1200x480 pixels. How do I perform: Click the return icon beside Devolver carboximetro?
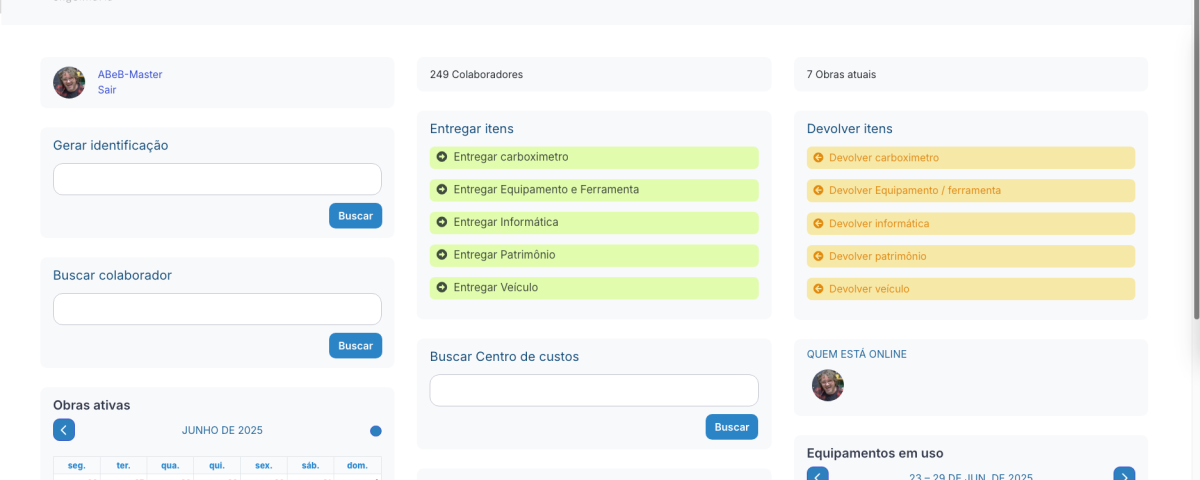click(818, 158)
